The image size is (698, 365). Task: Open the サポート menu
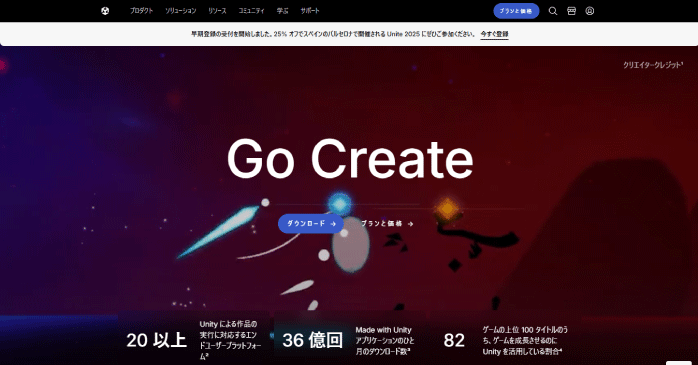pos(310,11)
